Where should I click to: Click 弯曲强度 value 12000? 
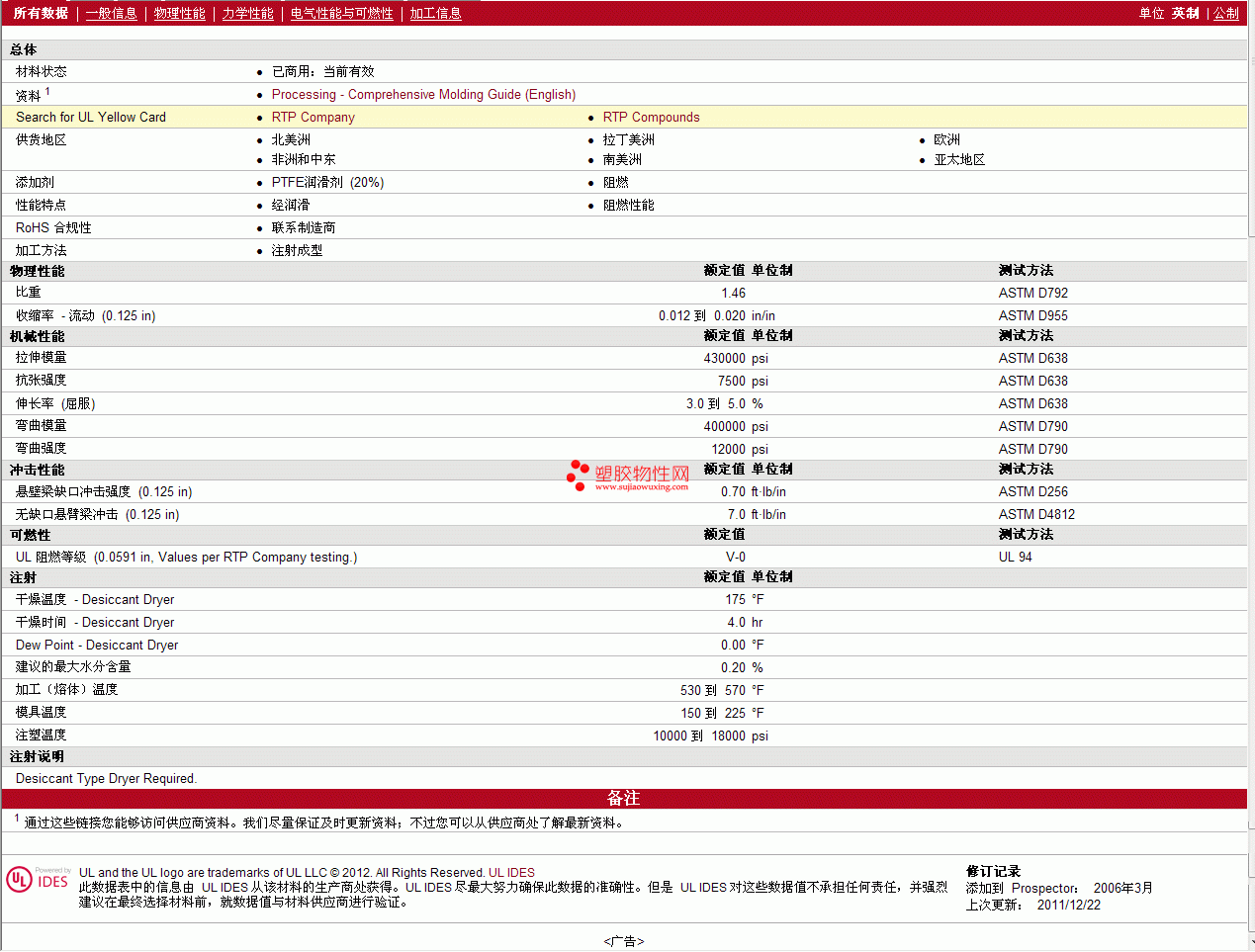[x=728, y=449]
